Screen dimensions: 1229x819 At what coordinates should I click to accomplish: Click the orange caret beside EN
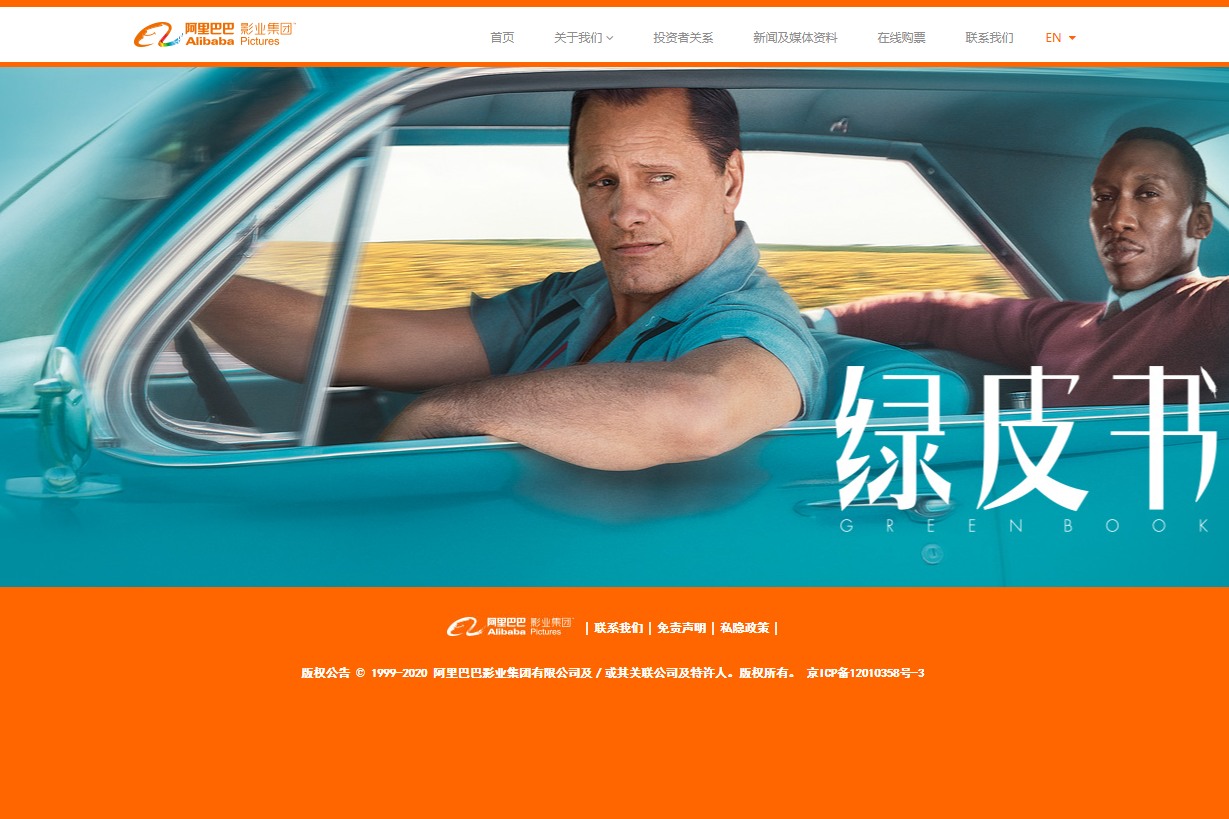coord(1072,38)
